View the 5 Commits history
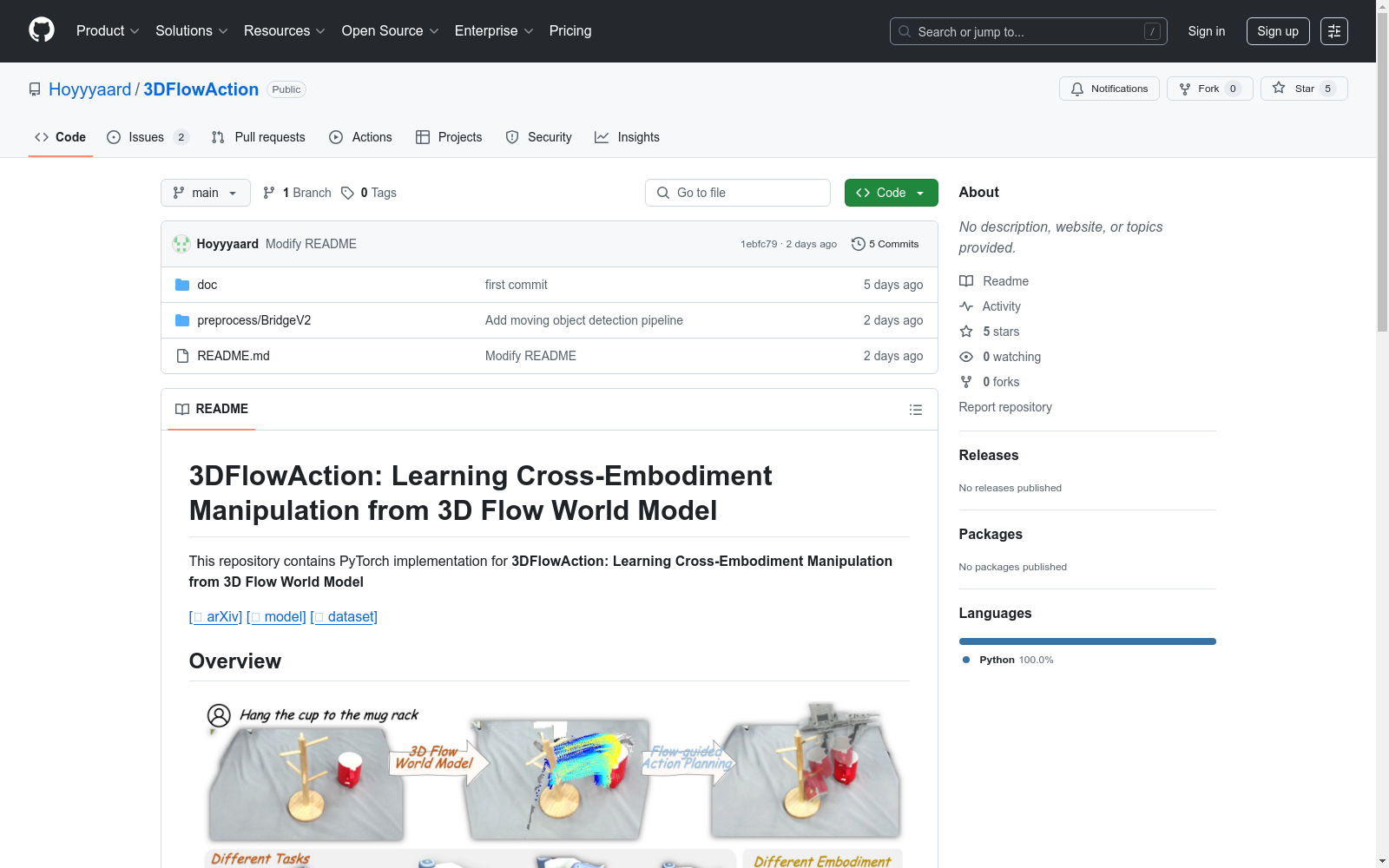1389x868 pixels. (885, 244)
